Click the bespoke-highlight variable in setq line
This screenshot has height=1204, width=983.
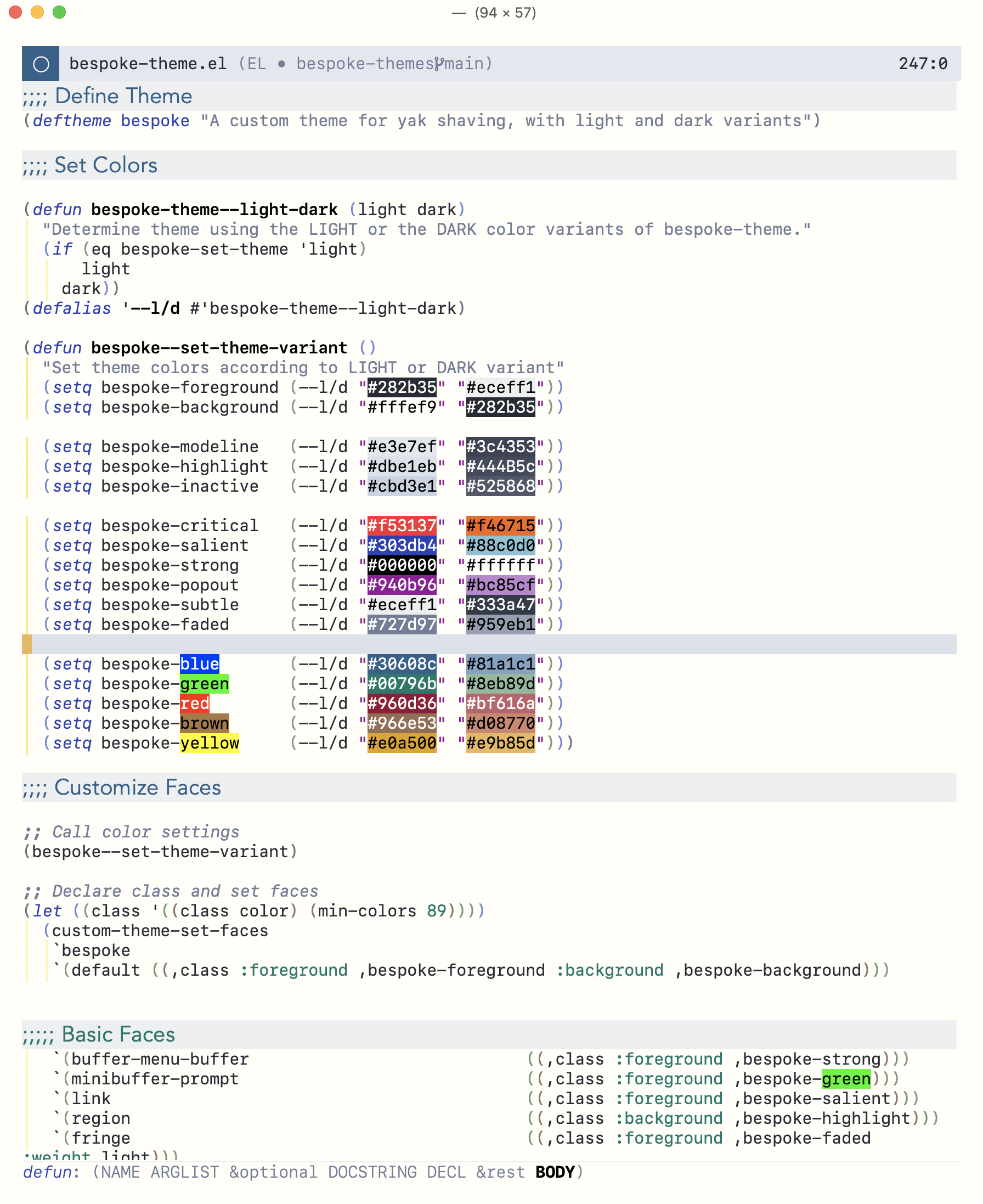(185, 466)
